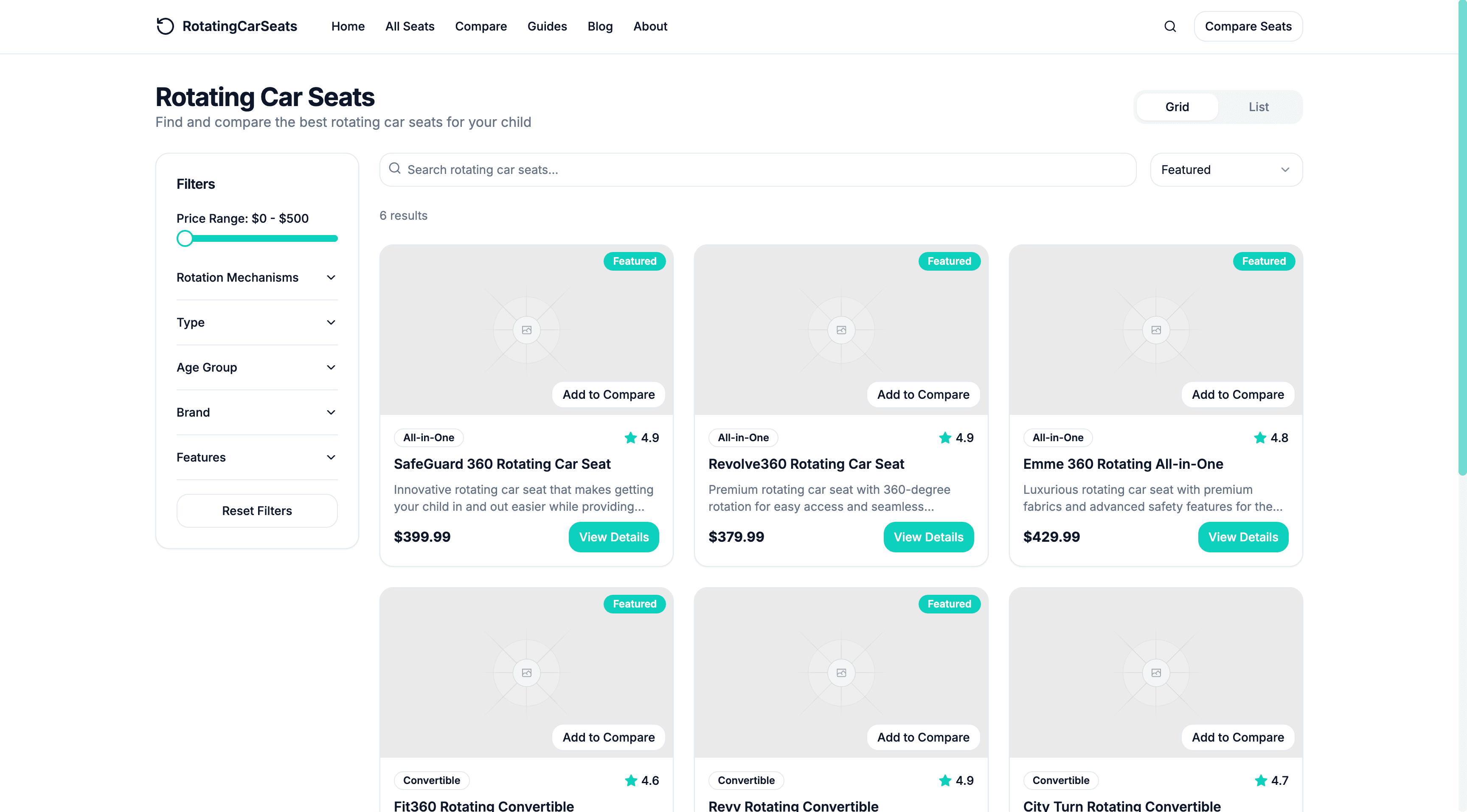This screenshot has height=812, width=1467.
Task: Open Compare navigation link
Action: [x=481, y=26]
